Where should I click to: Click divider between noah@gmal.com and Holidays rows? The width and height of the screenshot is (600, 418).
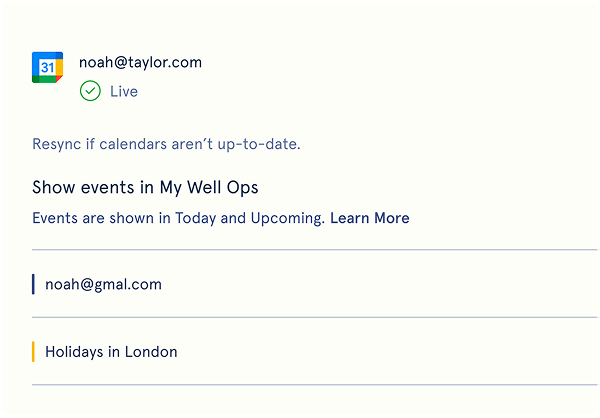(315, 317)
